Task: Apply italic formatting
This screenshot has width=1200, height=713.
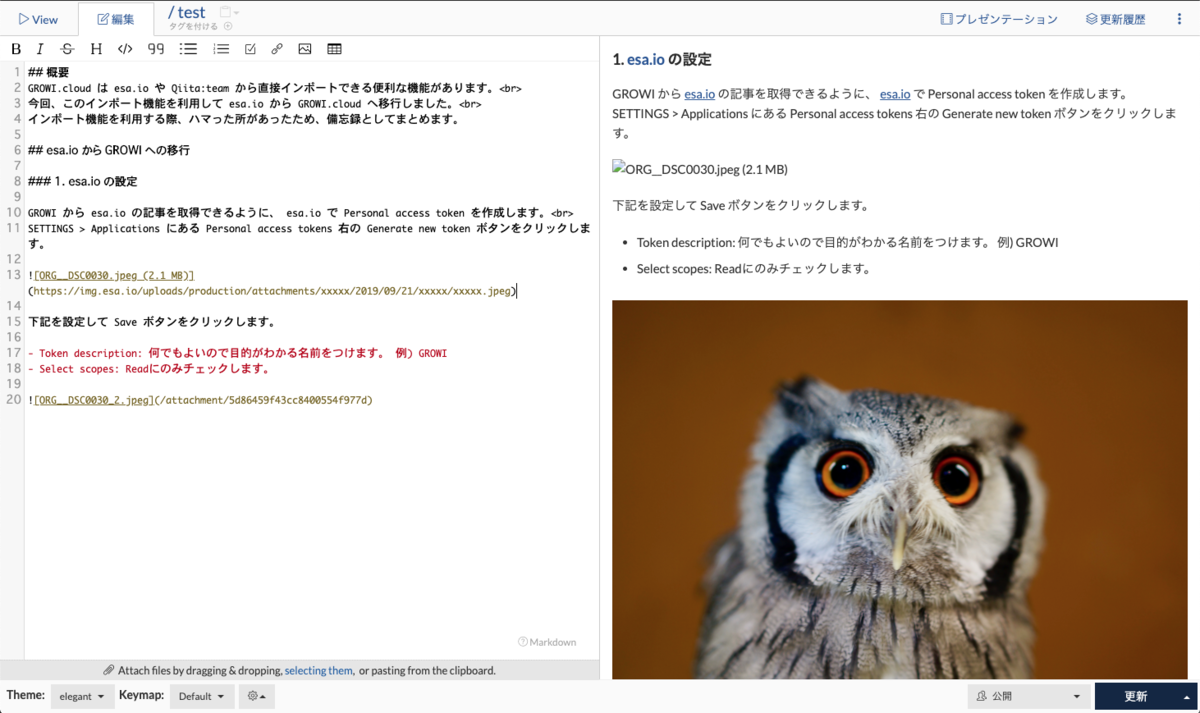Action: (x=40, y=48)
